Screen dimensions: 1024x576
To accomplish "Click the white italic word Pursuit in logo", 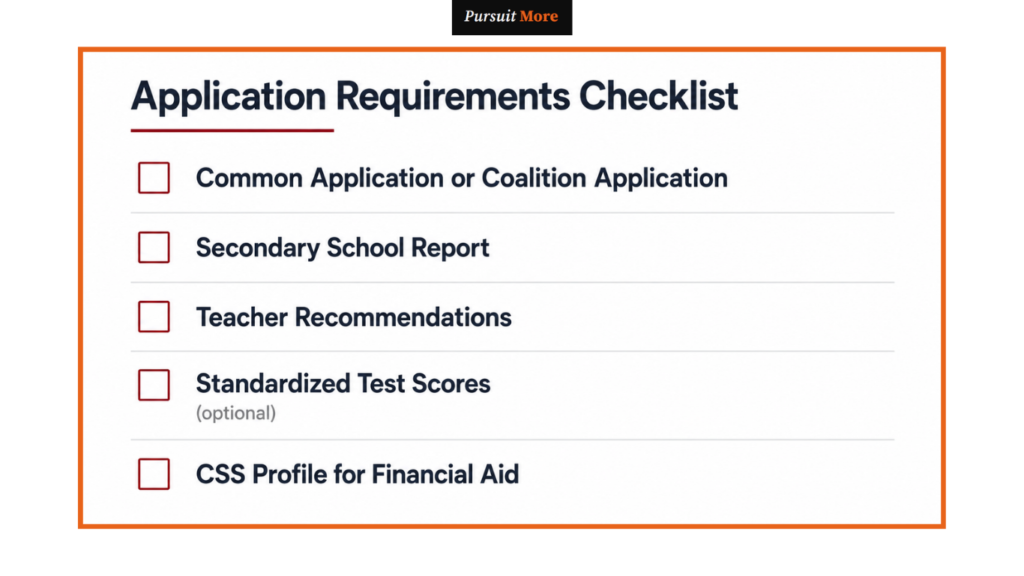I will click(490, 16).
